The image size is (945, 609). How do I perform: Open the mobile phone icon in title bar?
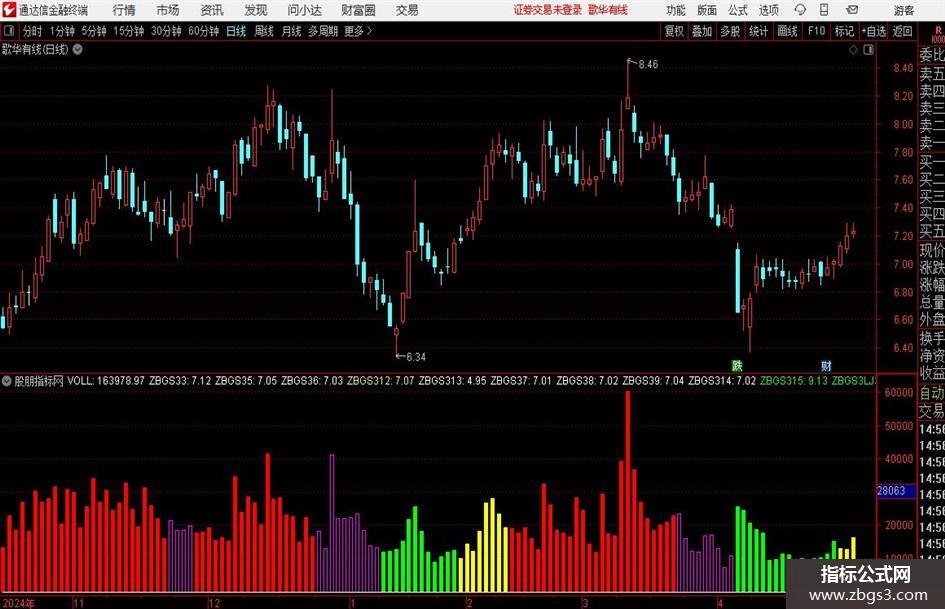point(824,10)
